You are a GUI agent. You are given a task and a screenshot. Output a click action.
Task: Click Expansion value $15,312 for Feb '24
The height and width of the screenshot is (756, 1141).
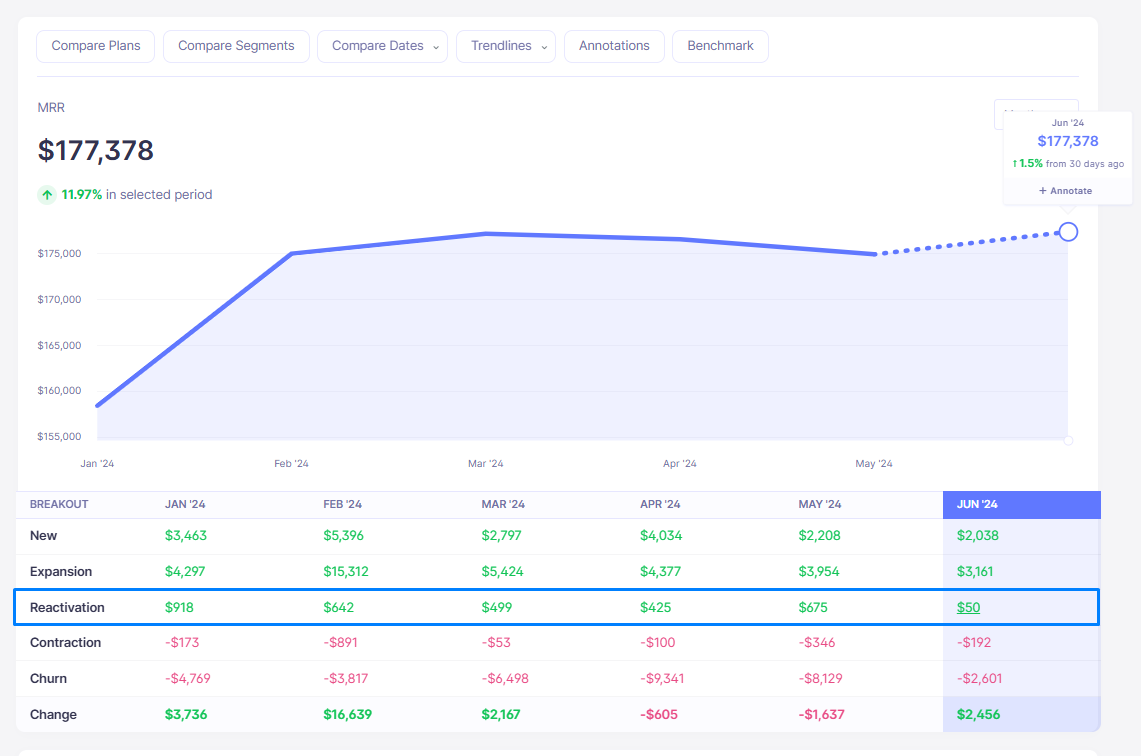(x=347, y=572)
